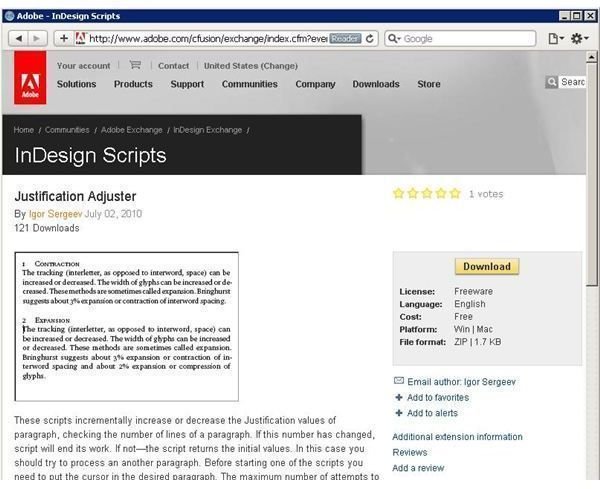Open the Reviews link
Screen dimensions: 600x489
click(x=410, y=452)
